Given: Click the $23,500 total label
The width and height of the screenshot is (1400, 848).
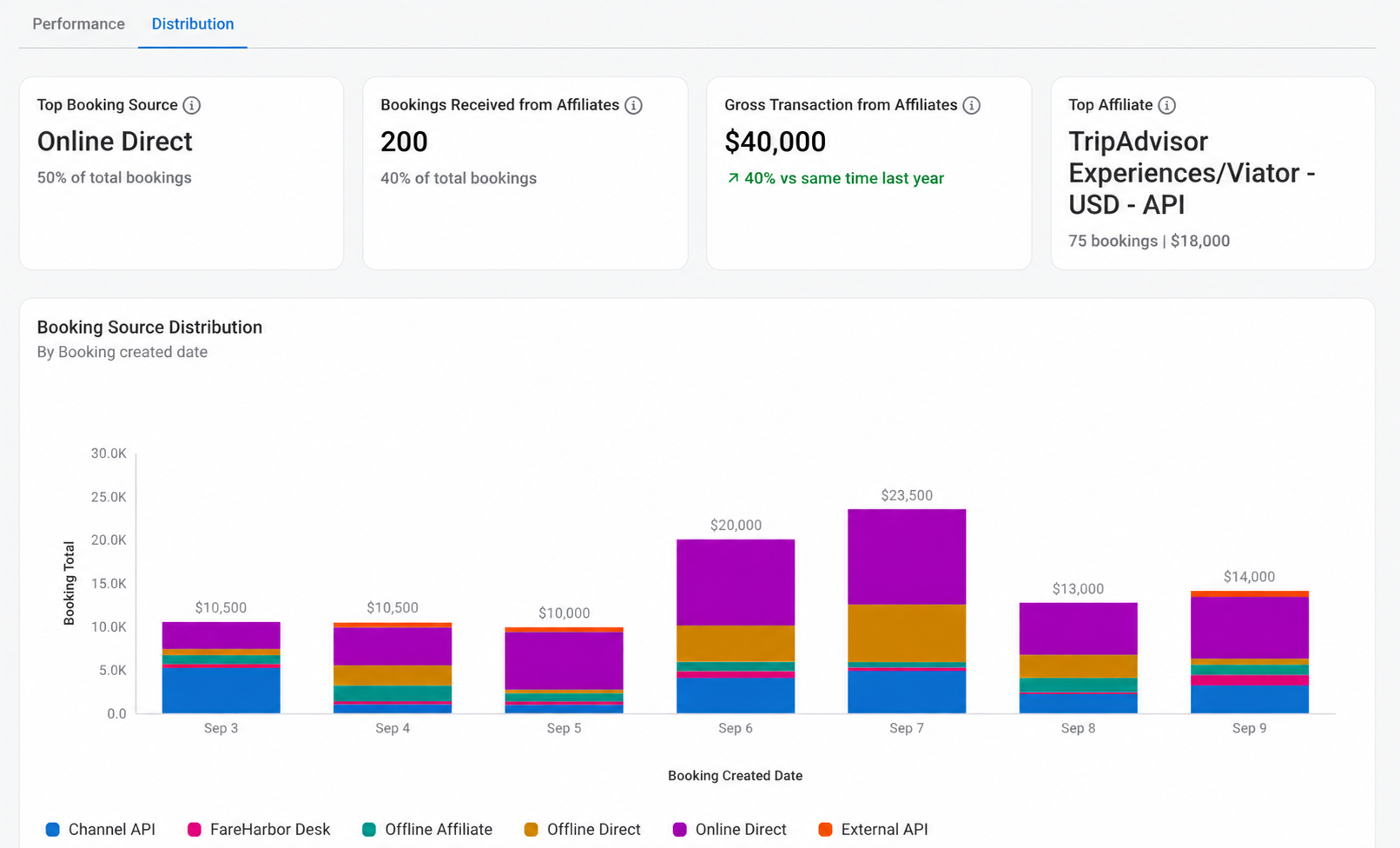Looking at the screenshot, I should (907, 495).
